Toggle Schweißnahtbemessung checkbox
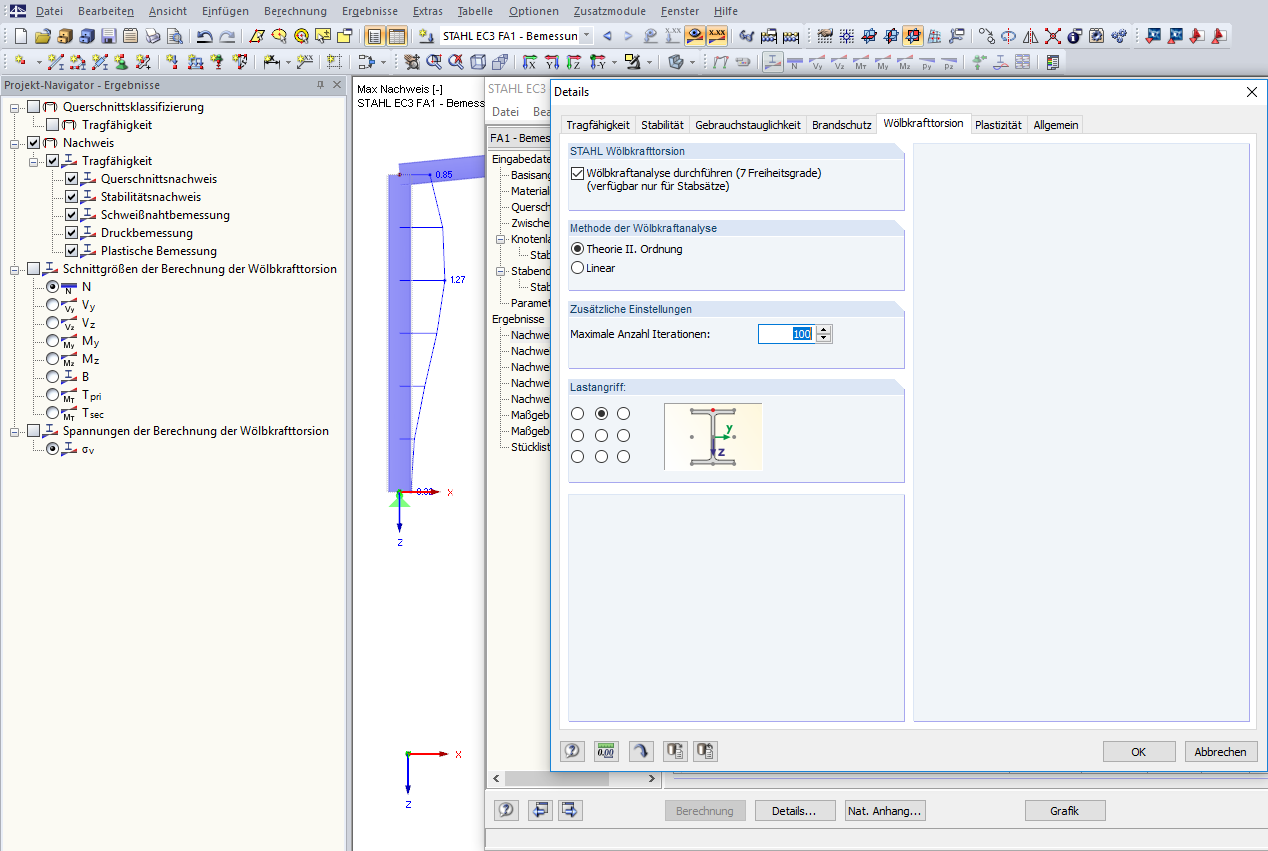This screenshot has width=1268, height=851. coord(71,215)
